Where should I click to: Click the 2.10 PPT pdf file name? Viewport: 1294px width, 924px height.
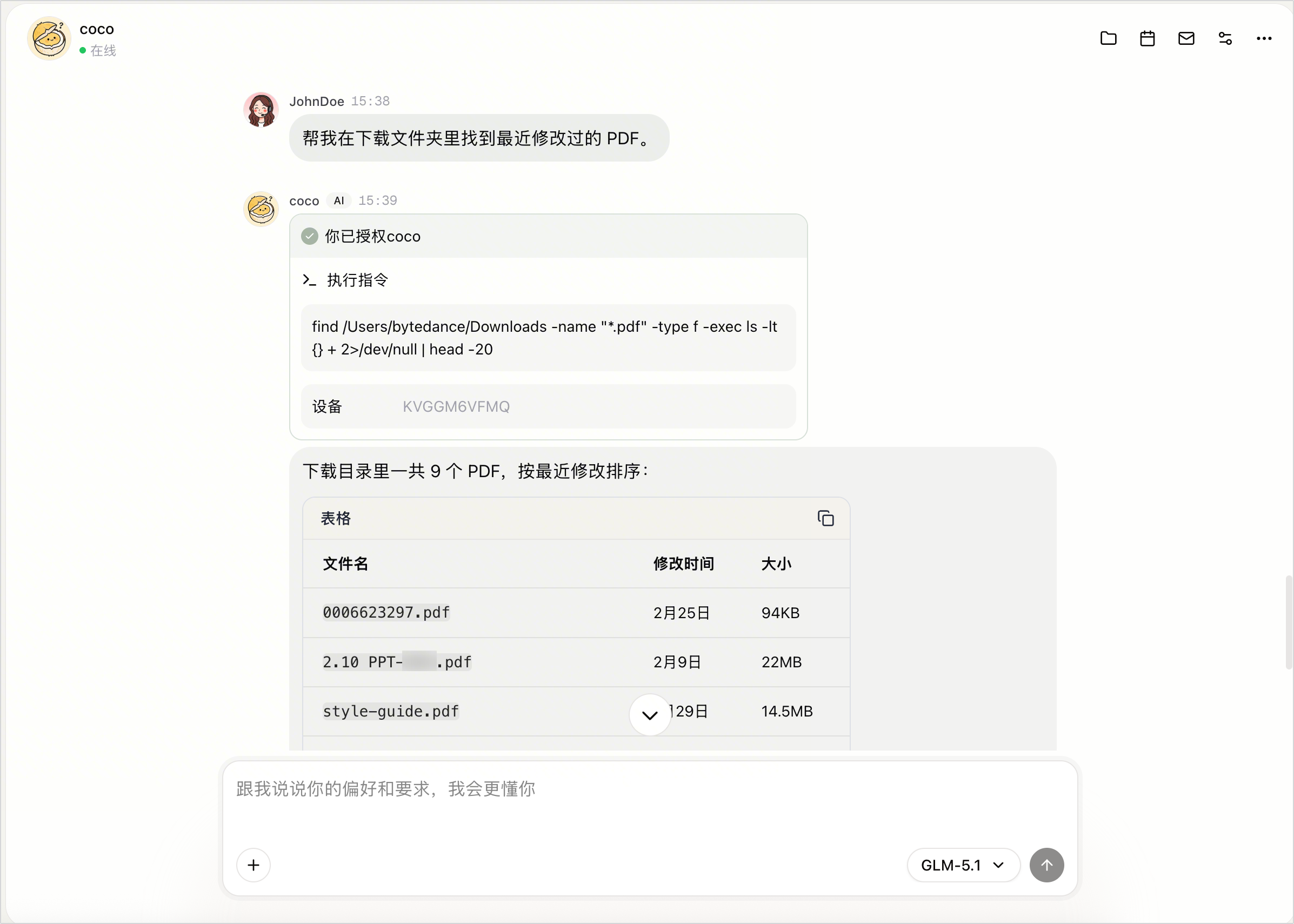coord(397,662)
